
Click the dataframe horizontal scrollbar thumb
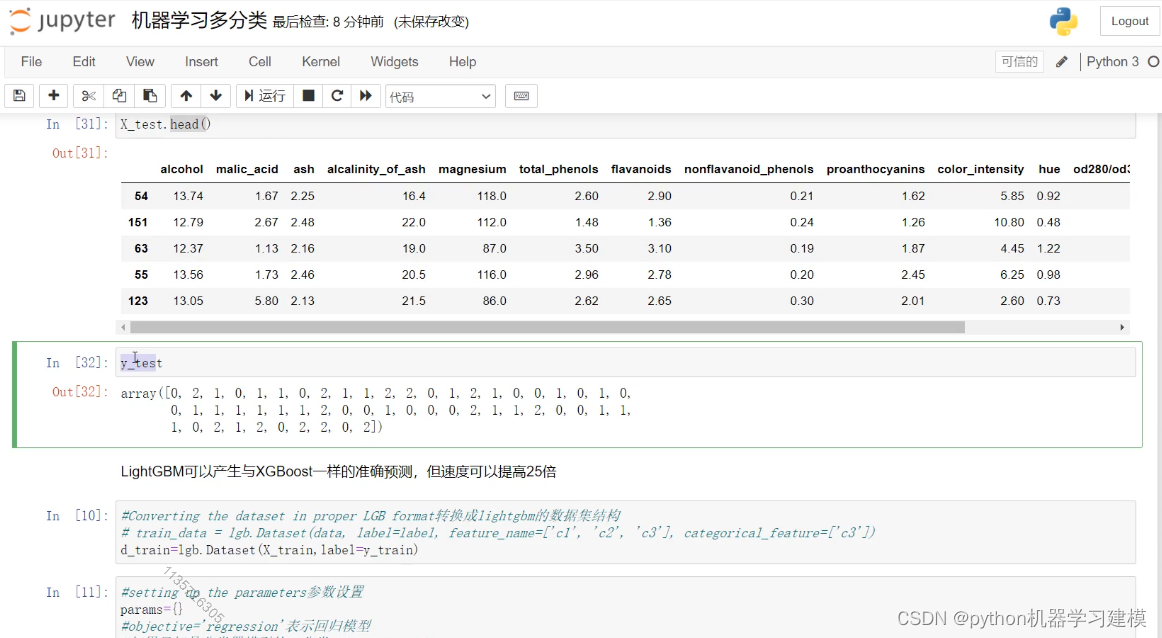(x=547, y=327)
